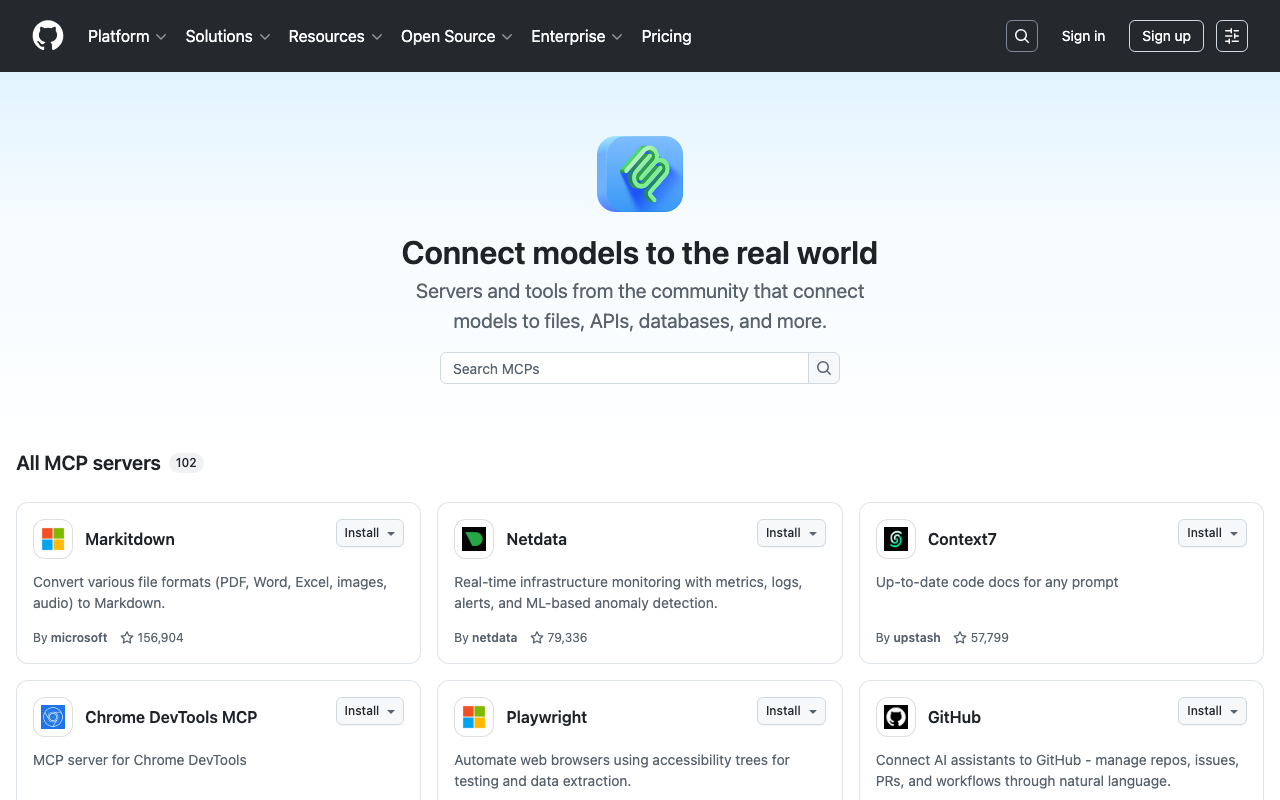Click the Sign in link

[x=1083, y=36]
